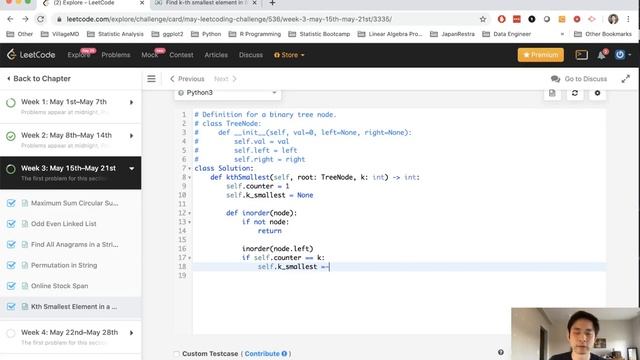Click the browser back arrow
This screenshot has height=360, width=640.
point(10,19)
